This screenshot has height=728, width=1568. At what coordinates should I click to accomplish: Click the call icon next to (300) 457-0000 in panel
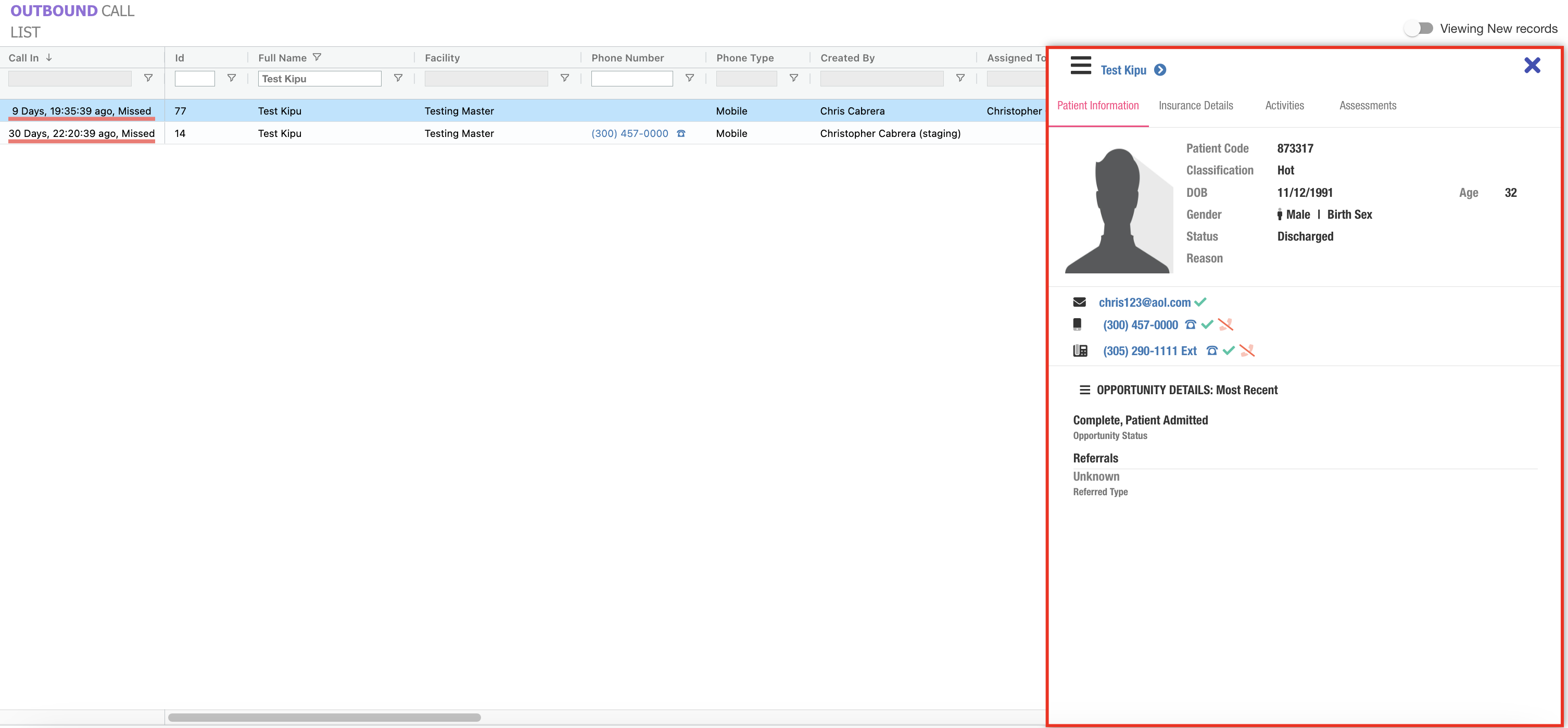[x=1190, y=325]
